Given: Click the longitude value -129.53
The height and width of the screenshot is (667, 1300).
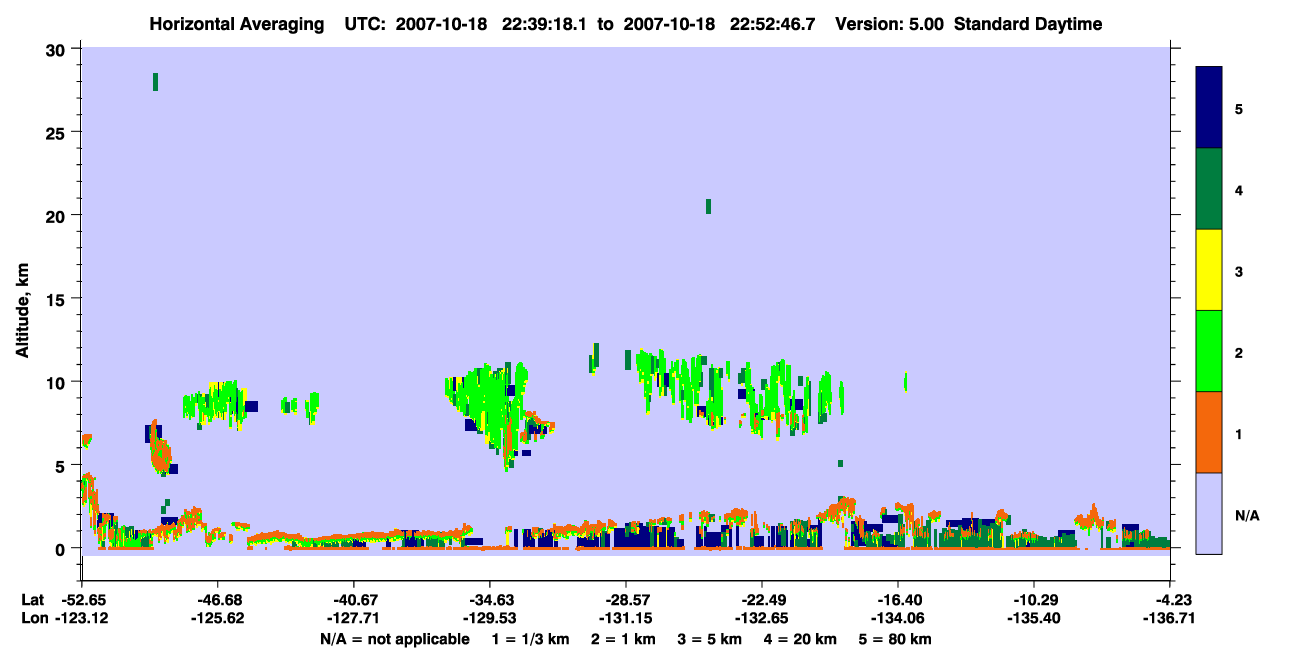Looking at the screenshot, I should coord(490,618).
